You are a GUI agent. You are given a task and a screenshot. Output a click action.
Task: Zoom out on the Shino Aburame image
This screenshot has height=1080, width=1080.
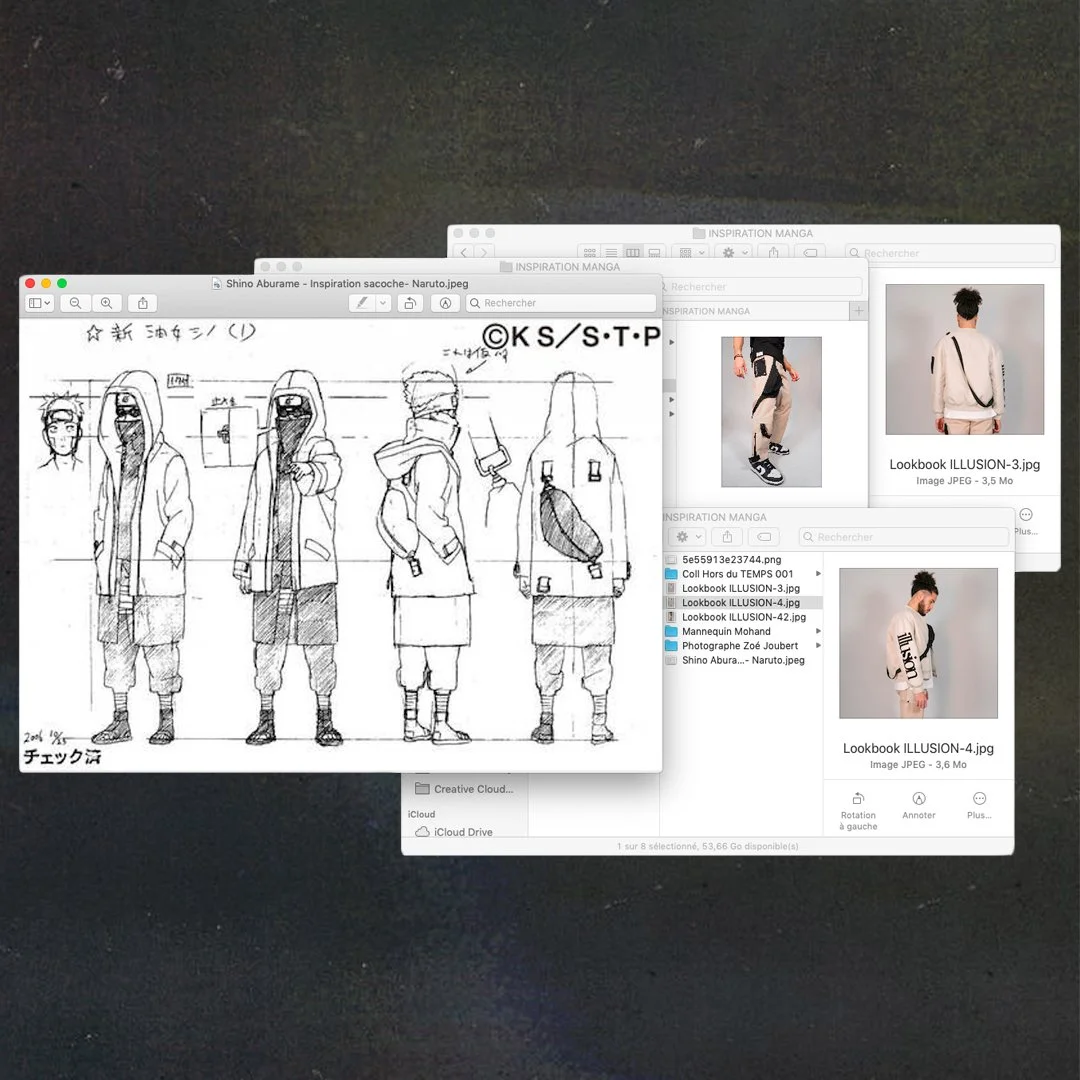click(76, 303)
